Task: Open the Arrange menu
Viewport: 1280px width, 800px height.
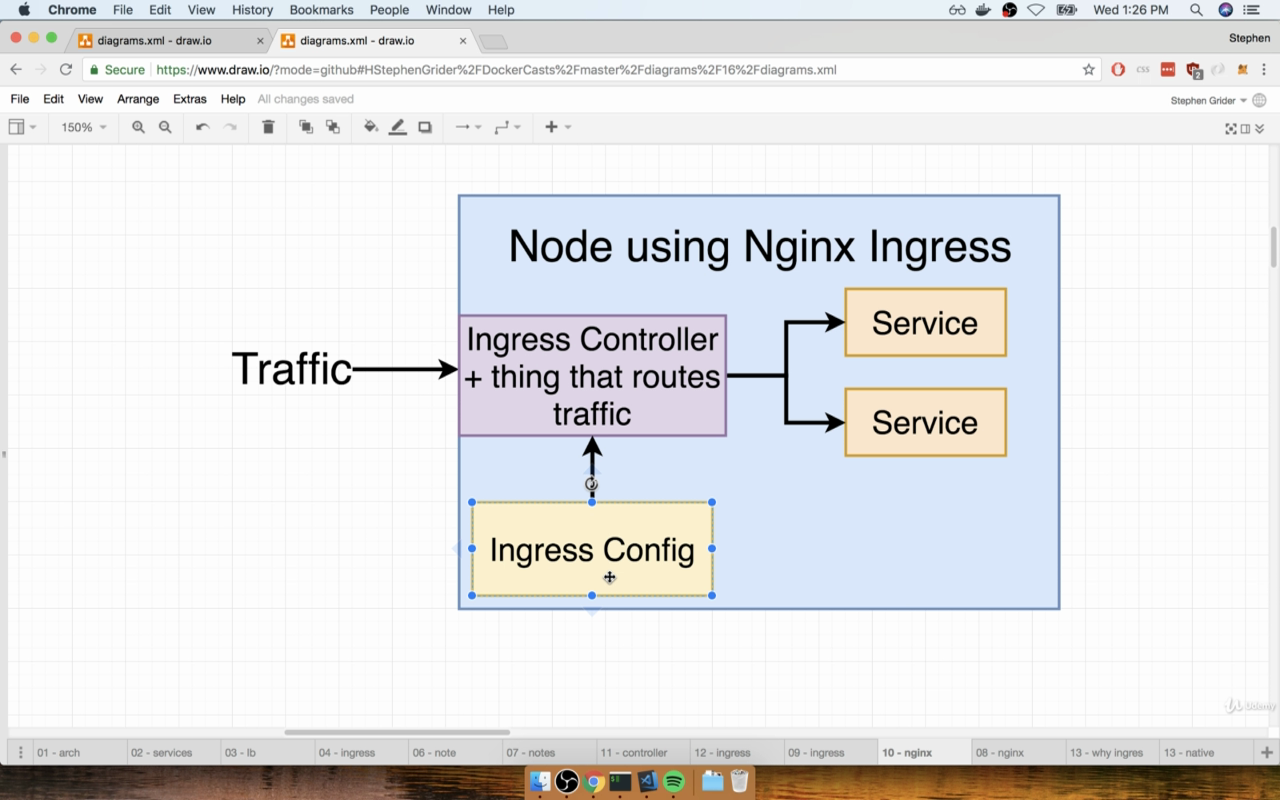Action: pos(138,99)
